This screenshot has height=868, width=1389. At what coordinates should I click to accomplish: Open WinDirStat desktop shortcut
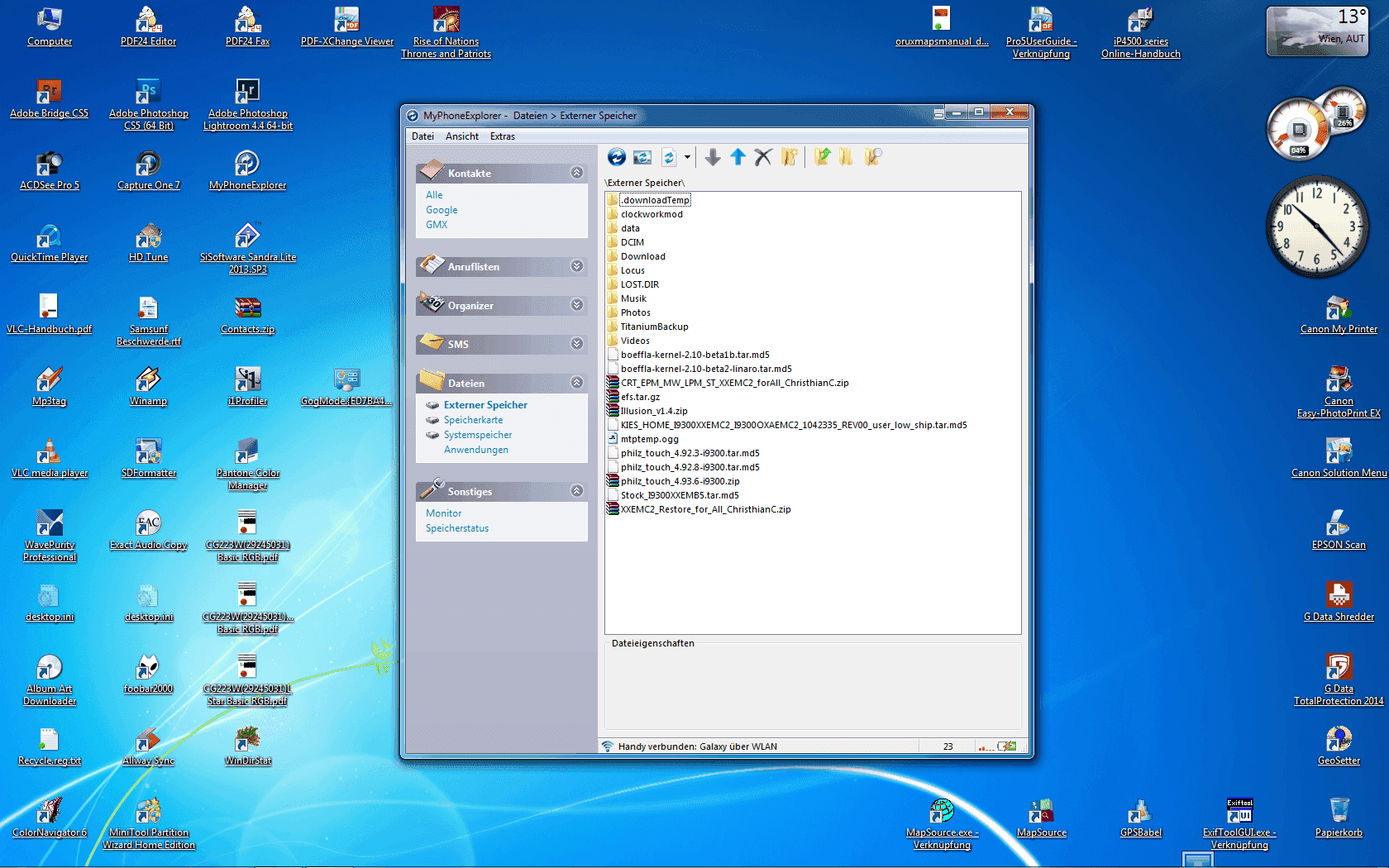(x=248, y=746)
